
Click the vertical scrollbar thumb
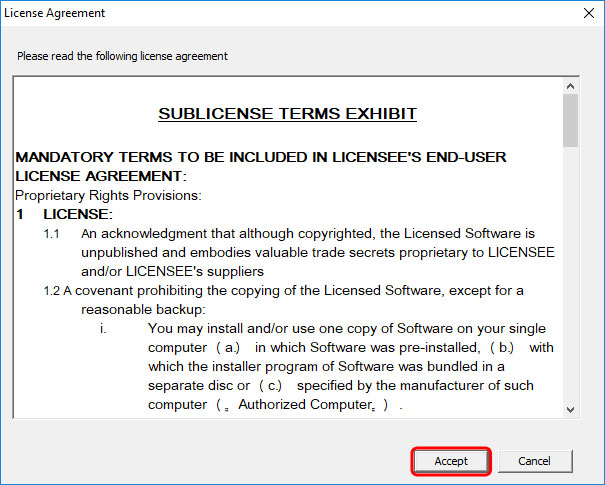[x=570, y=120]
